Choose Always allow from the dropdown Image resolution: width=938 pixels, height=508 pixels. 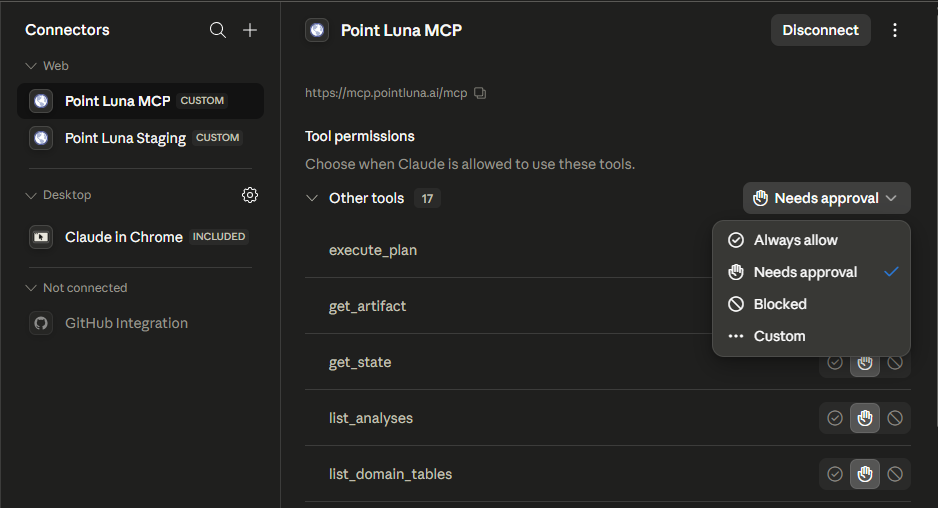click(x=811, y=240)
